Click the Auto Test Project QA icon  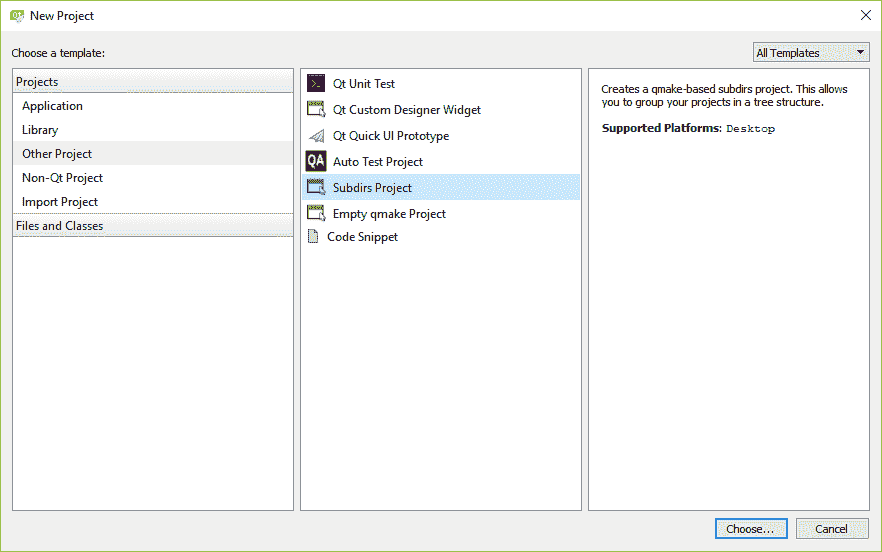pos(316,161)
